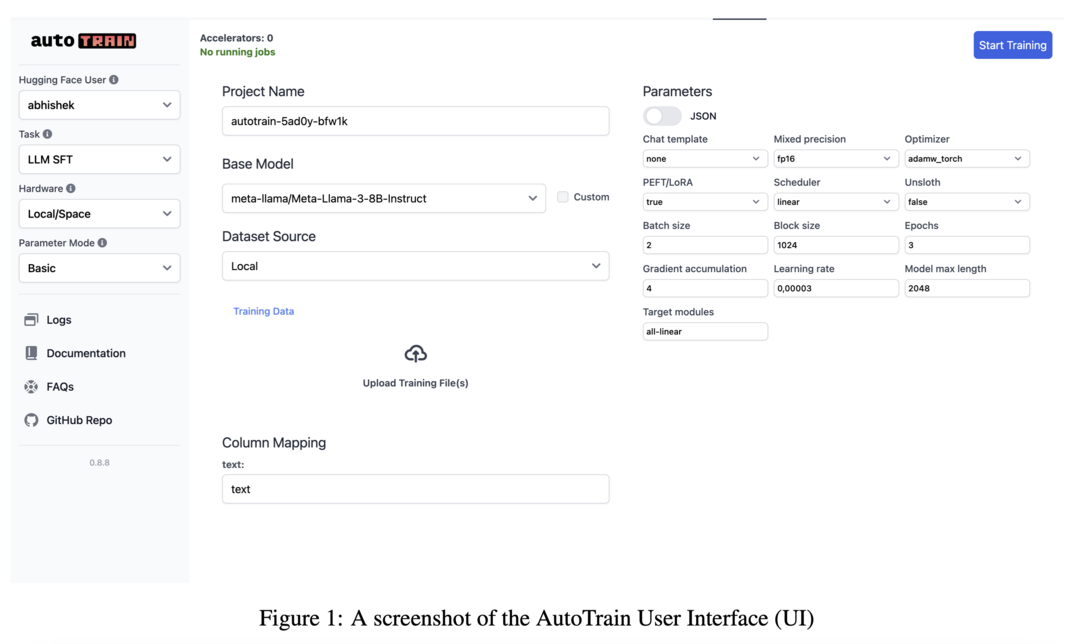This screenshot has height=644, width=1080.
Task: Click the FAQs lifebuoy icon
Action: pos(31,386)
